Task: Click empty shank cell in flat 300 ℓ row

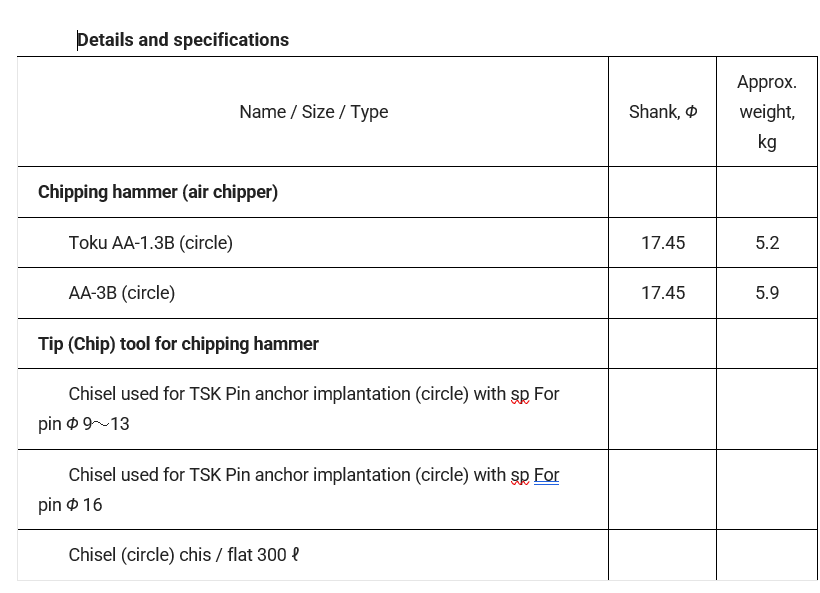Action: [662, 555]
